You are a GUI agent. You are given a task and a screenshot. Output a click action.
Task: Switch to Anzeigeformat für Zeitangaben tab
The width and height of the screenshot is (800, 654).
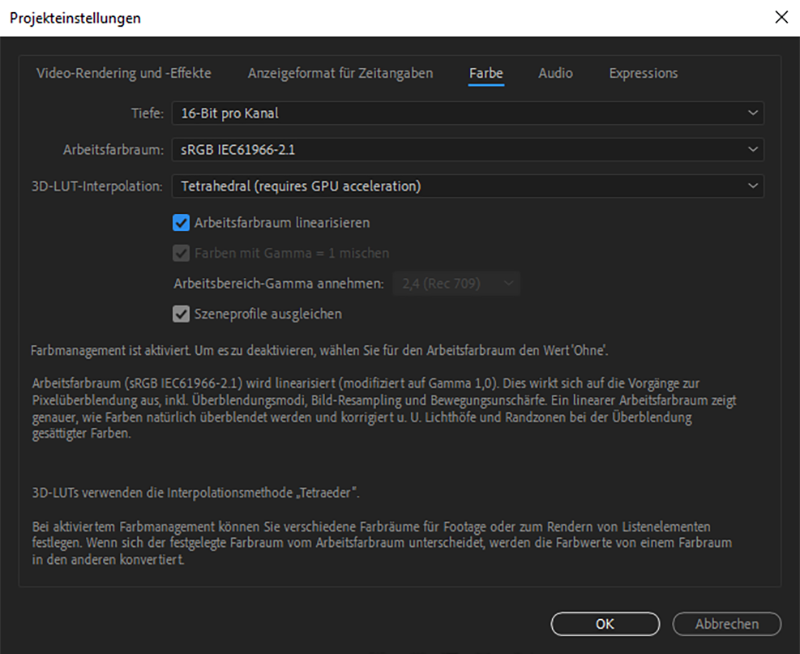pos(340,73)
